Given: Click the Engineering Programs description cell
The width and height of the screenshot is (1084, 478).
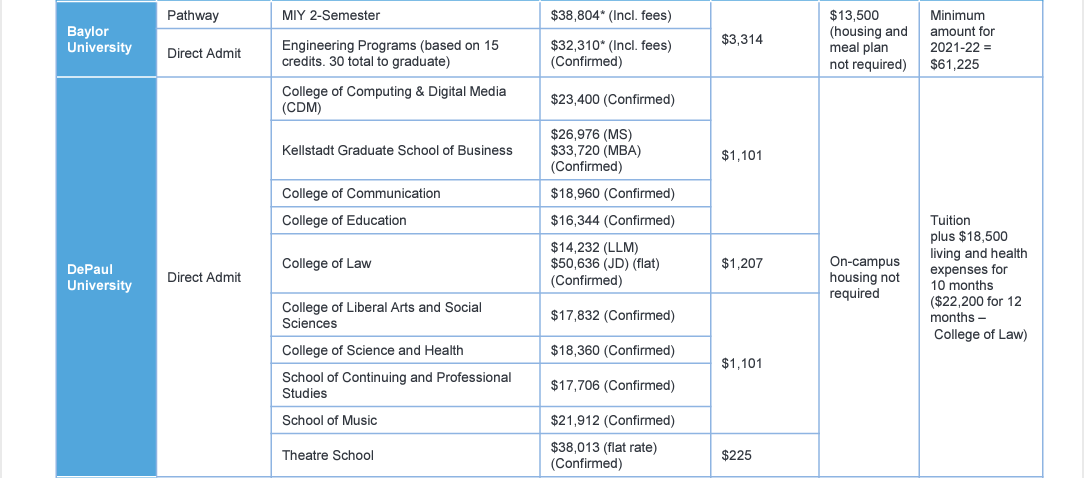Looking at the screenshot, I should 405,53.
